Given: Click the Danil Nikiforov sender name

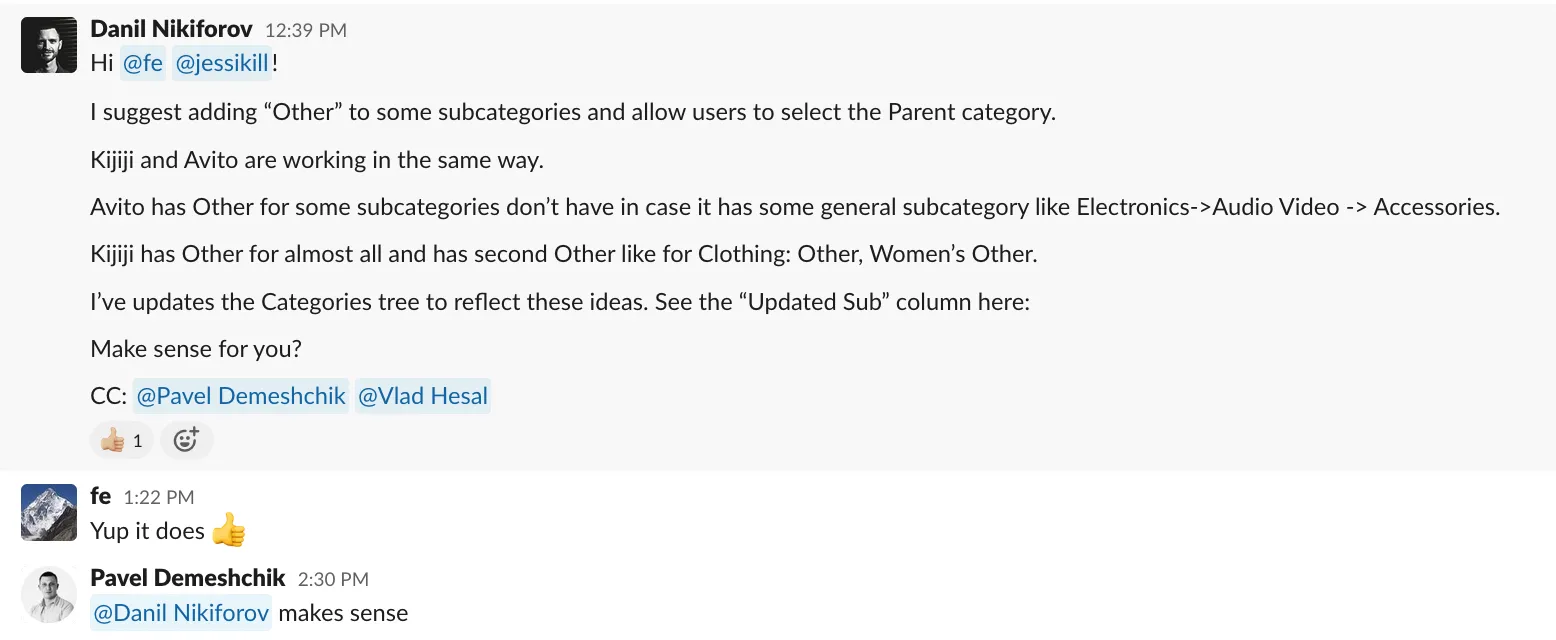Looking at the screenshot, I should pyautogui.click(x=171, y=29).
